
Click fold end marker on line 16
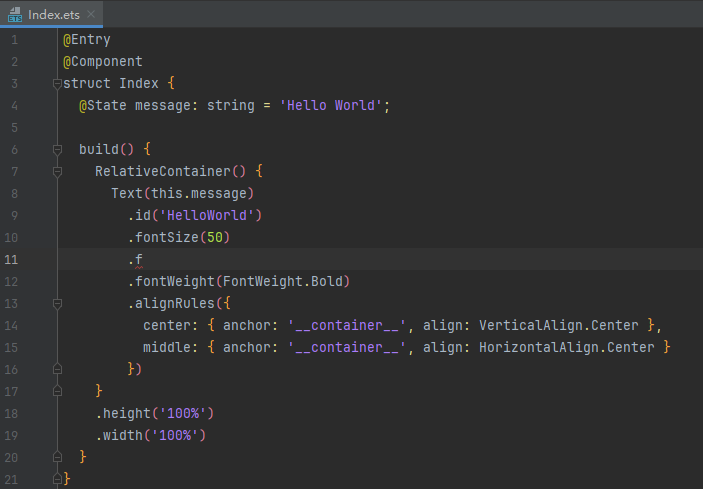click(57, 369)
